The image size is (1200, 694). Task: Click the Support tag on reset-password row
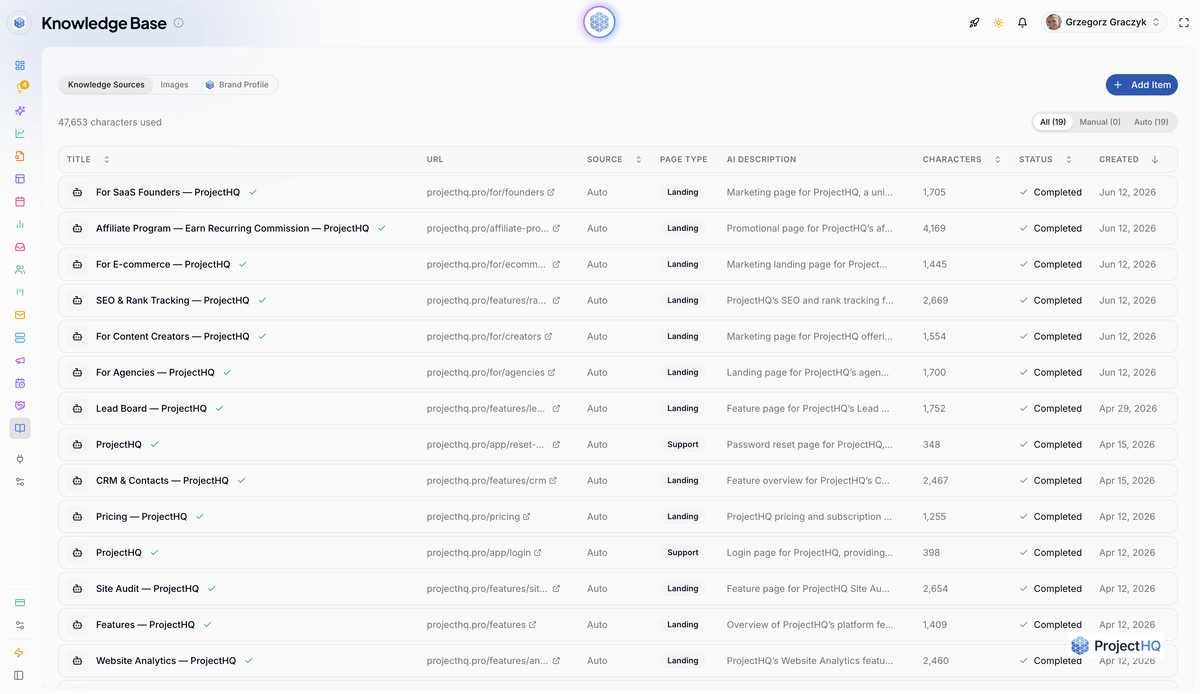683,445
